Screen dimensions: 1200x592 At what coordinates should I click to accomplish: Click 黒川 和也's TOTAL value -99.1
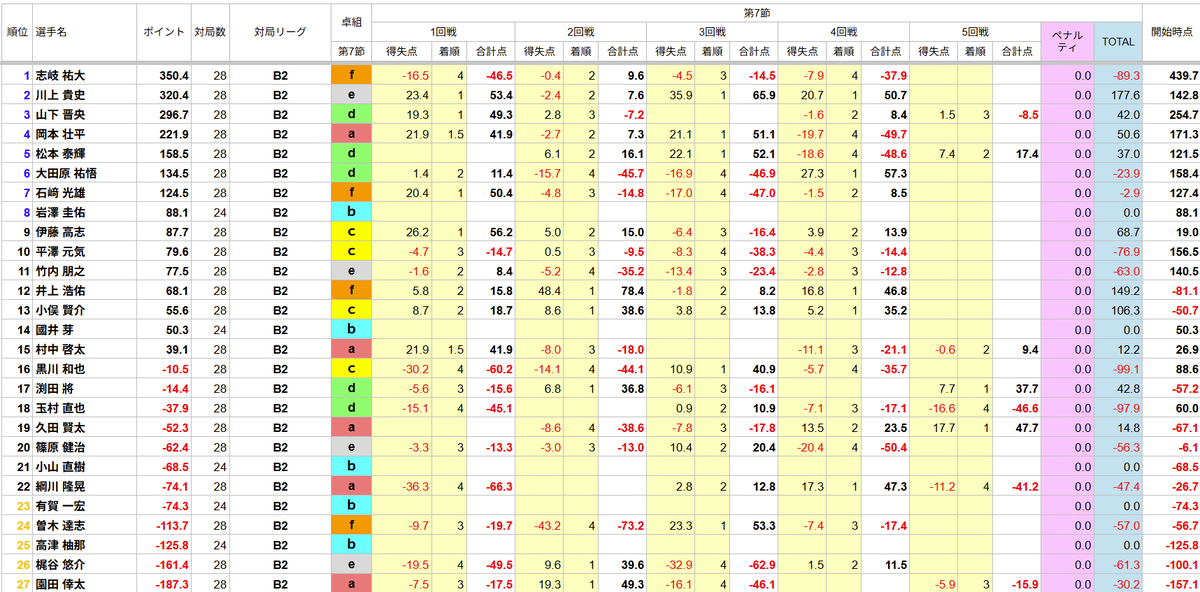tap(1124, 368)
